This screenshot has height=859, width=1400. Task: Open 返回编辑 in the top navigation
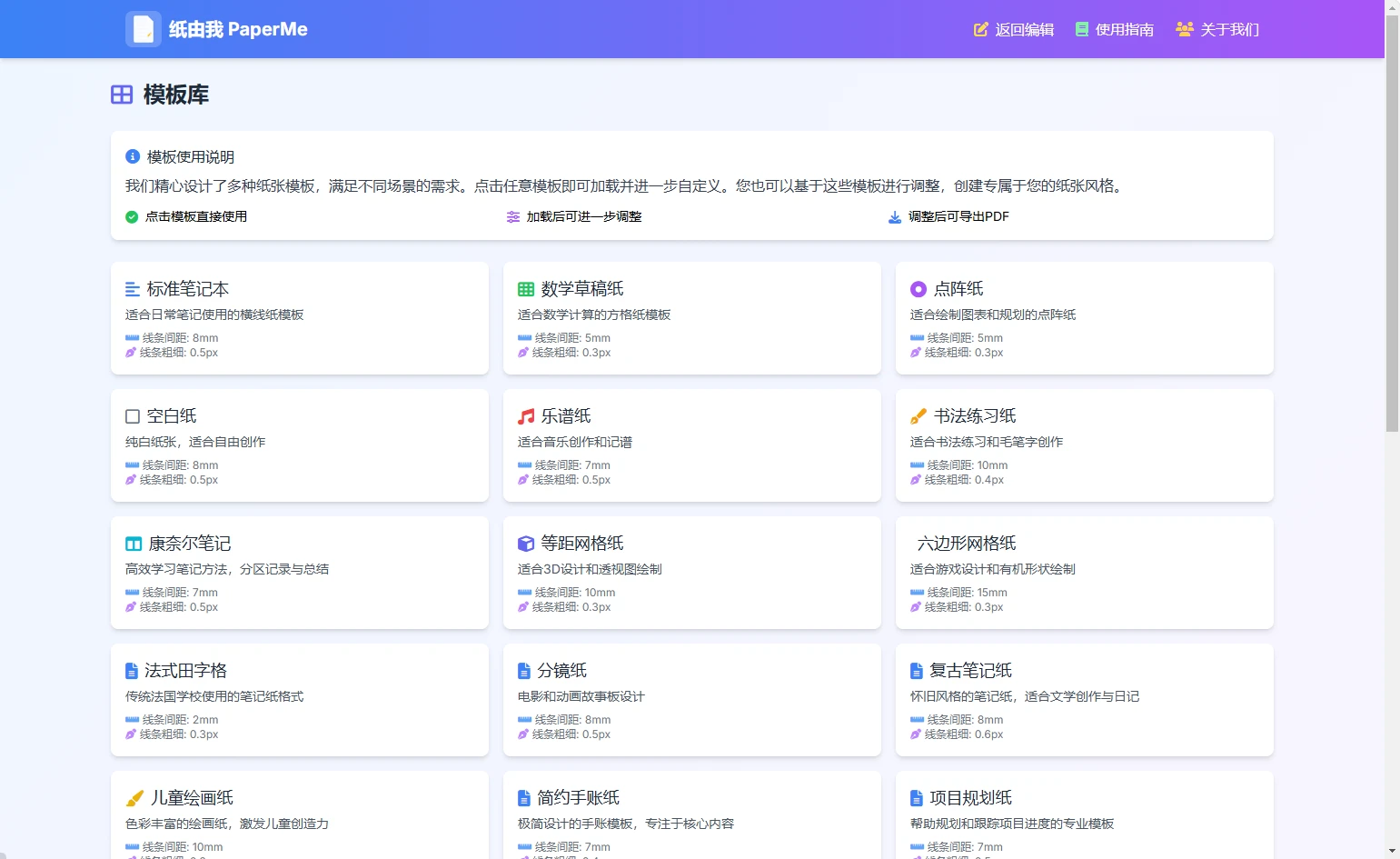coord(1014,29)
